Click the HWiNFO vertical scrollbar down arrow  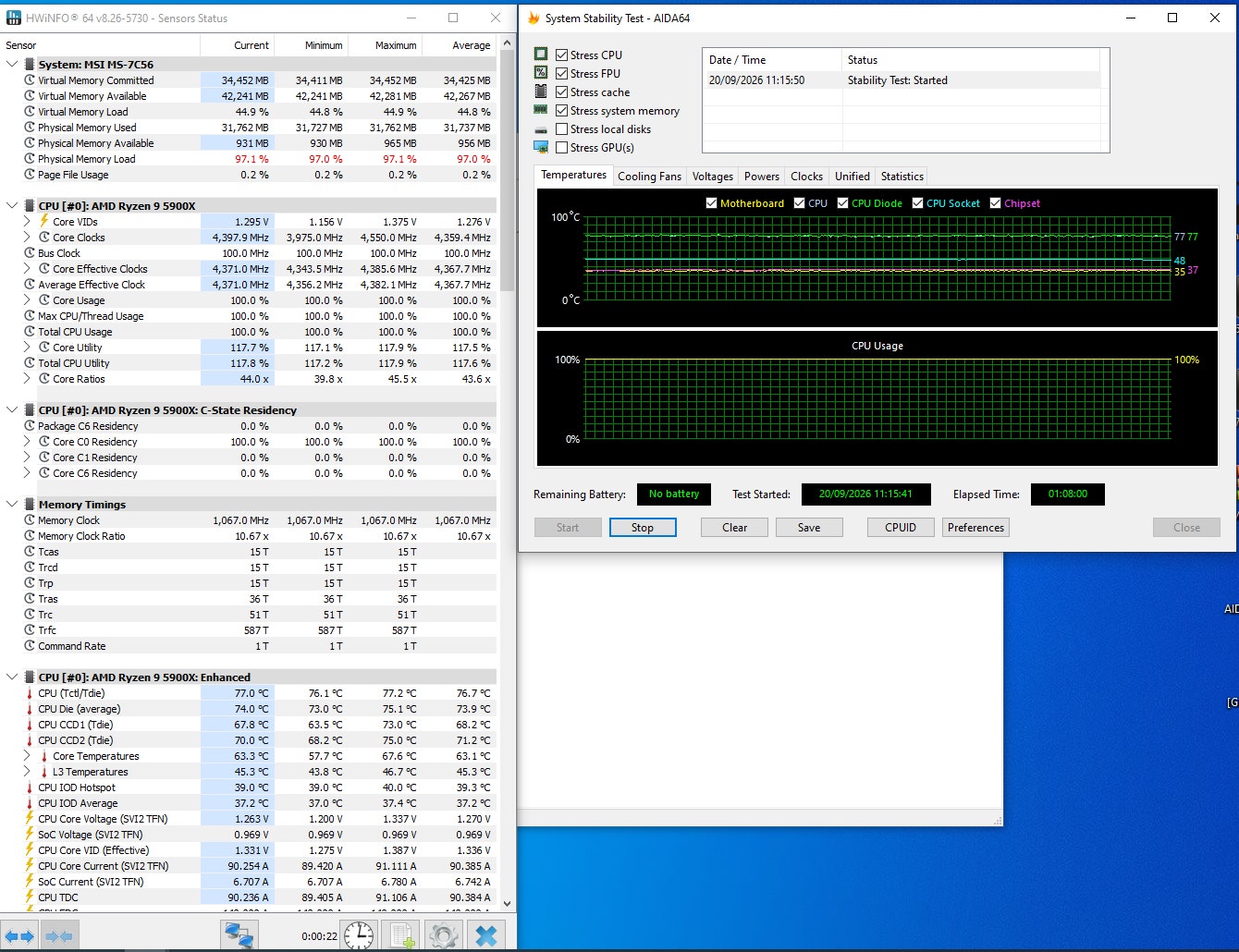507,903
